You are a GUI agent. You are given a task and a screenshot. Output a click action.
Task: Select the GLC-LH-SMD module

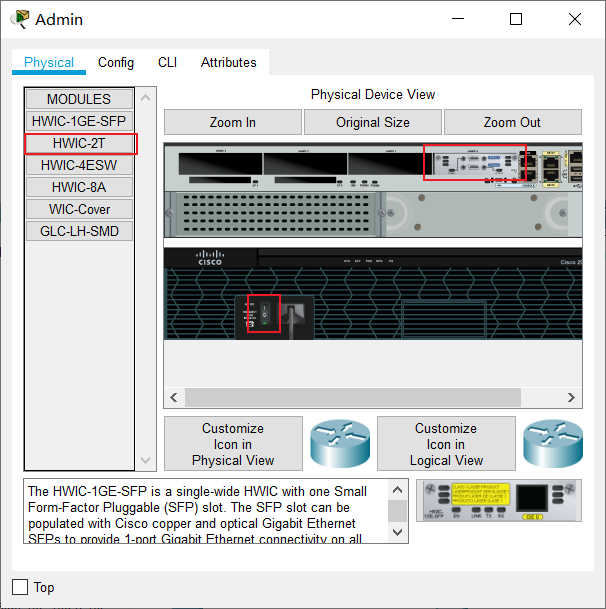(x=79, y=231)
